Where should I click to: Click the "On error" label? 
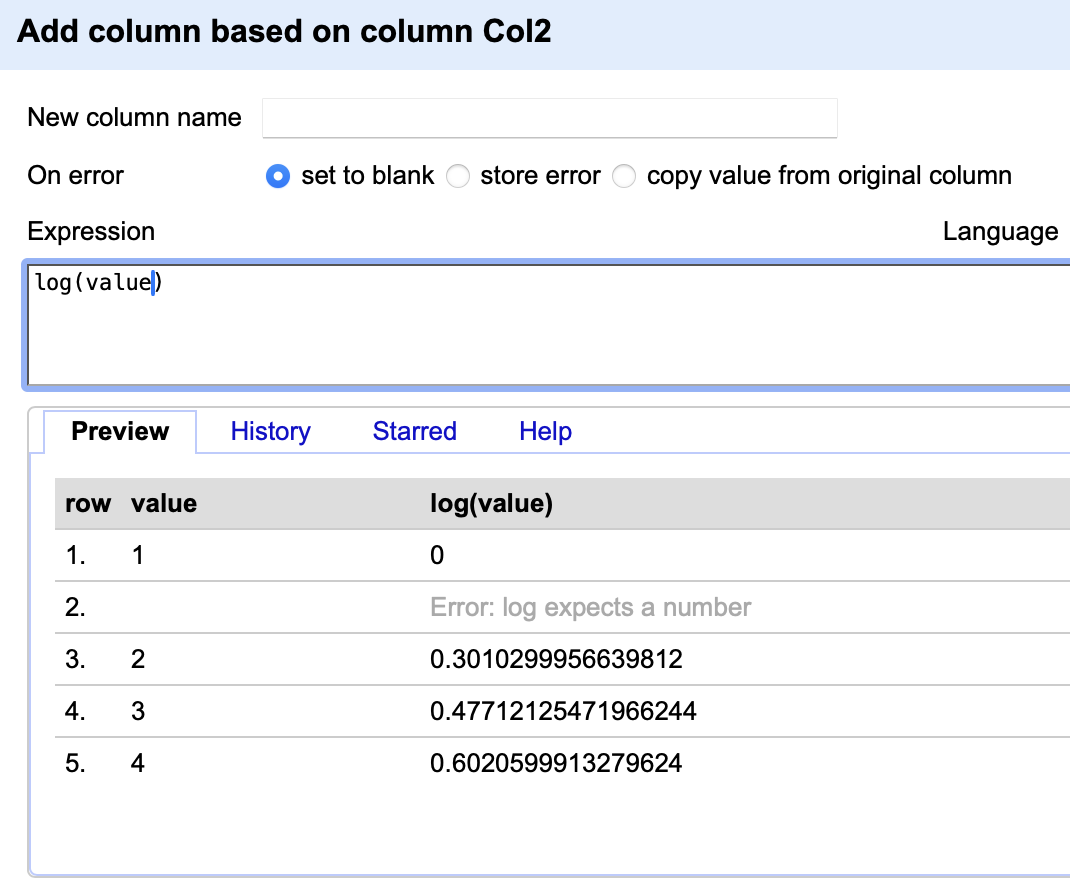coord(76,176)
